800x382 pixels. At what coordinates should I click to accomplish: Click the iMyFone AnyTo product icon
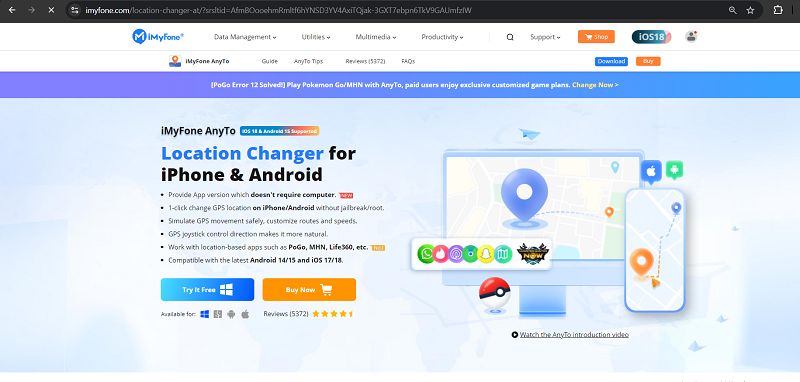175,61
